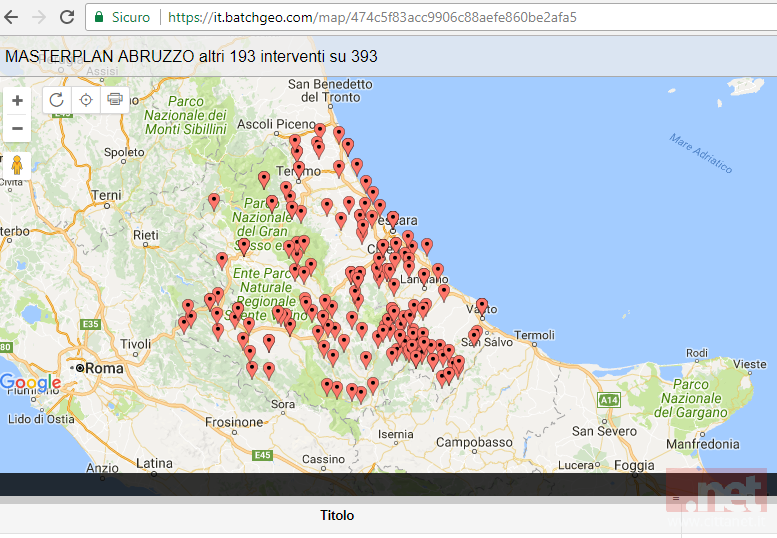The width and height of the screenshot is (777, 538).
Task: Select the Street View pegman icon
Action: pyautogui.click(x=17, y=165)
